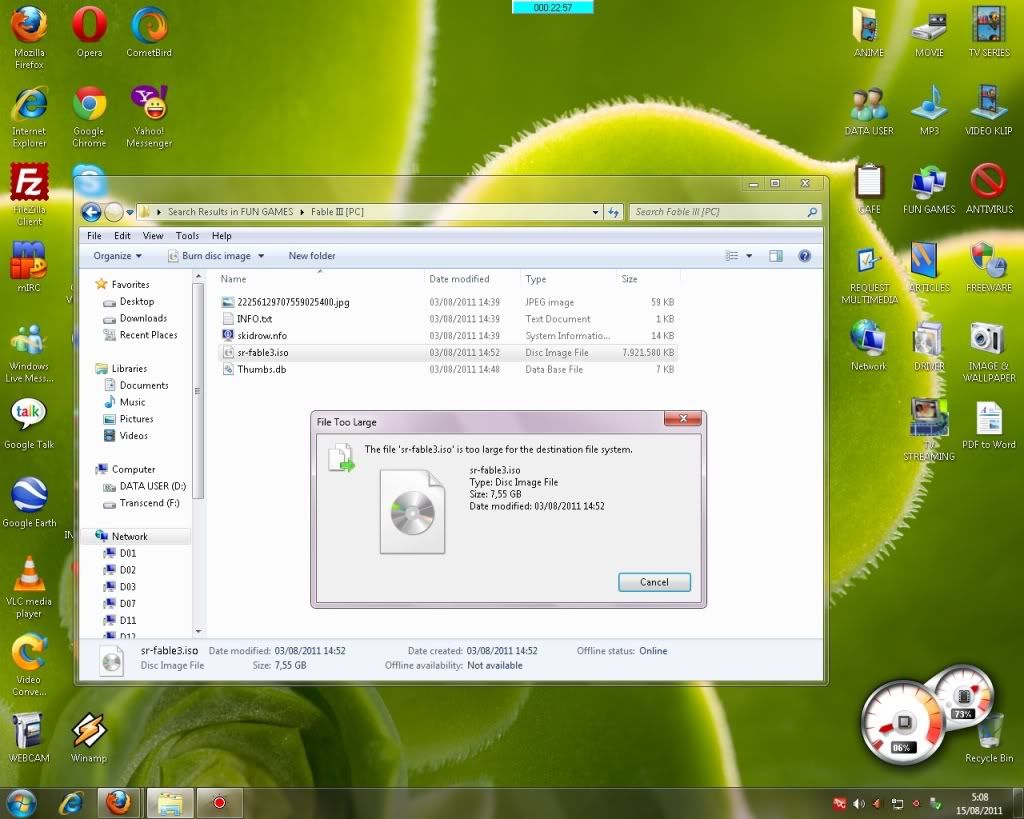Open the Tools menu

187,236
